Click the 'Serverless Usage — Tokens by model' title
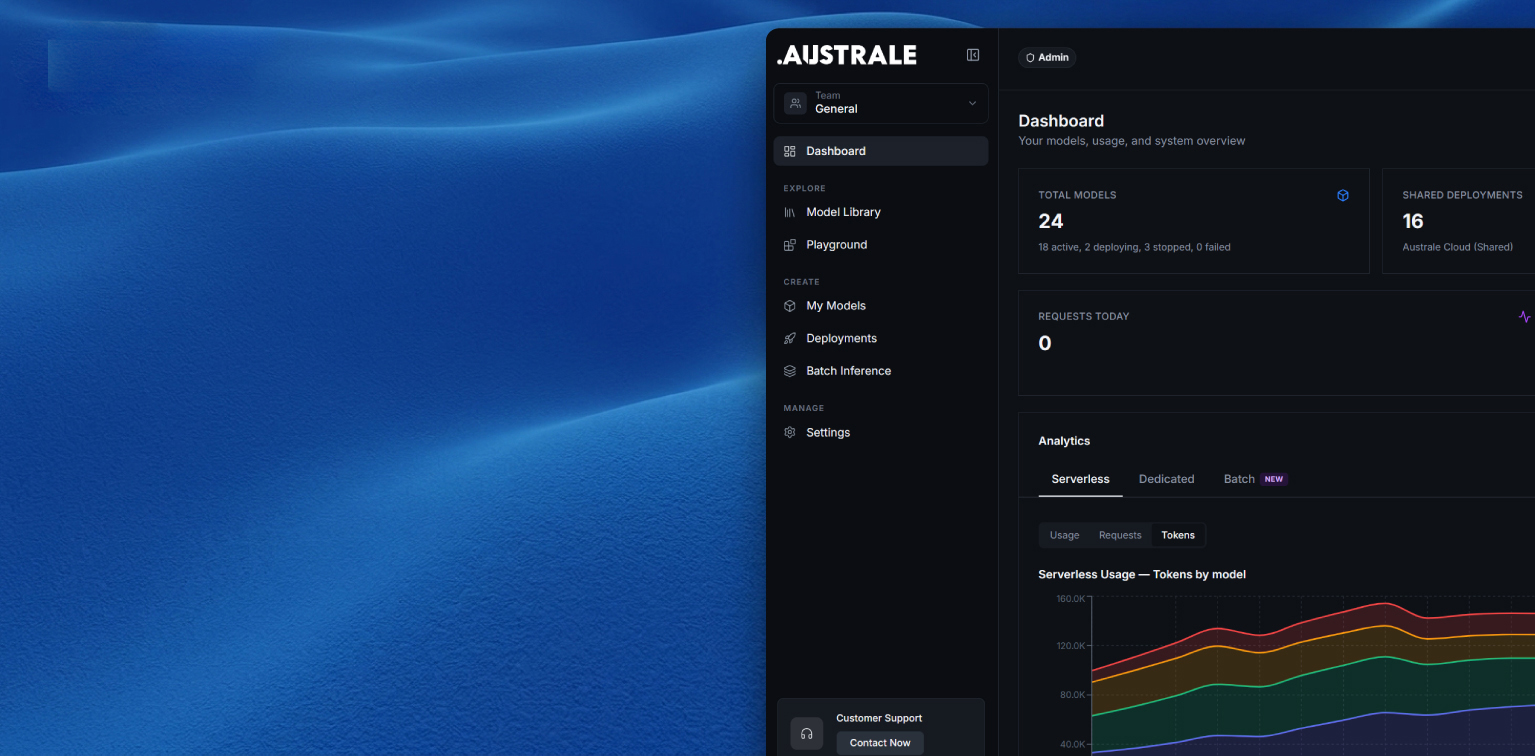 [1142, 574]
